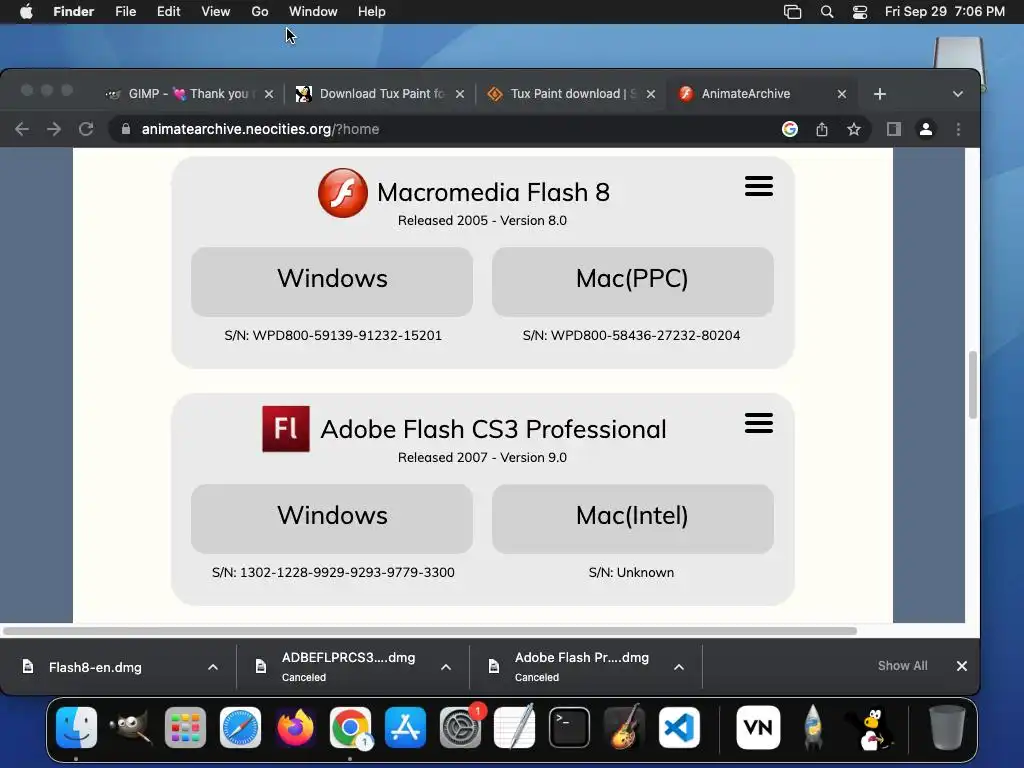This screenshot has width=1024, height=768.
Task: Close the GIMP tab
Action: [x=268, y=94]
